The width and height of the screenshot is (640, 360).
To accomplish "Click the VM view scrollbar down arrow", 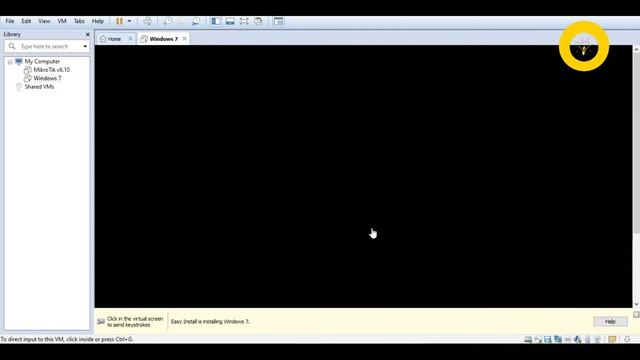I will (x=636, y=304).
